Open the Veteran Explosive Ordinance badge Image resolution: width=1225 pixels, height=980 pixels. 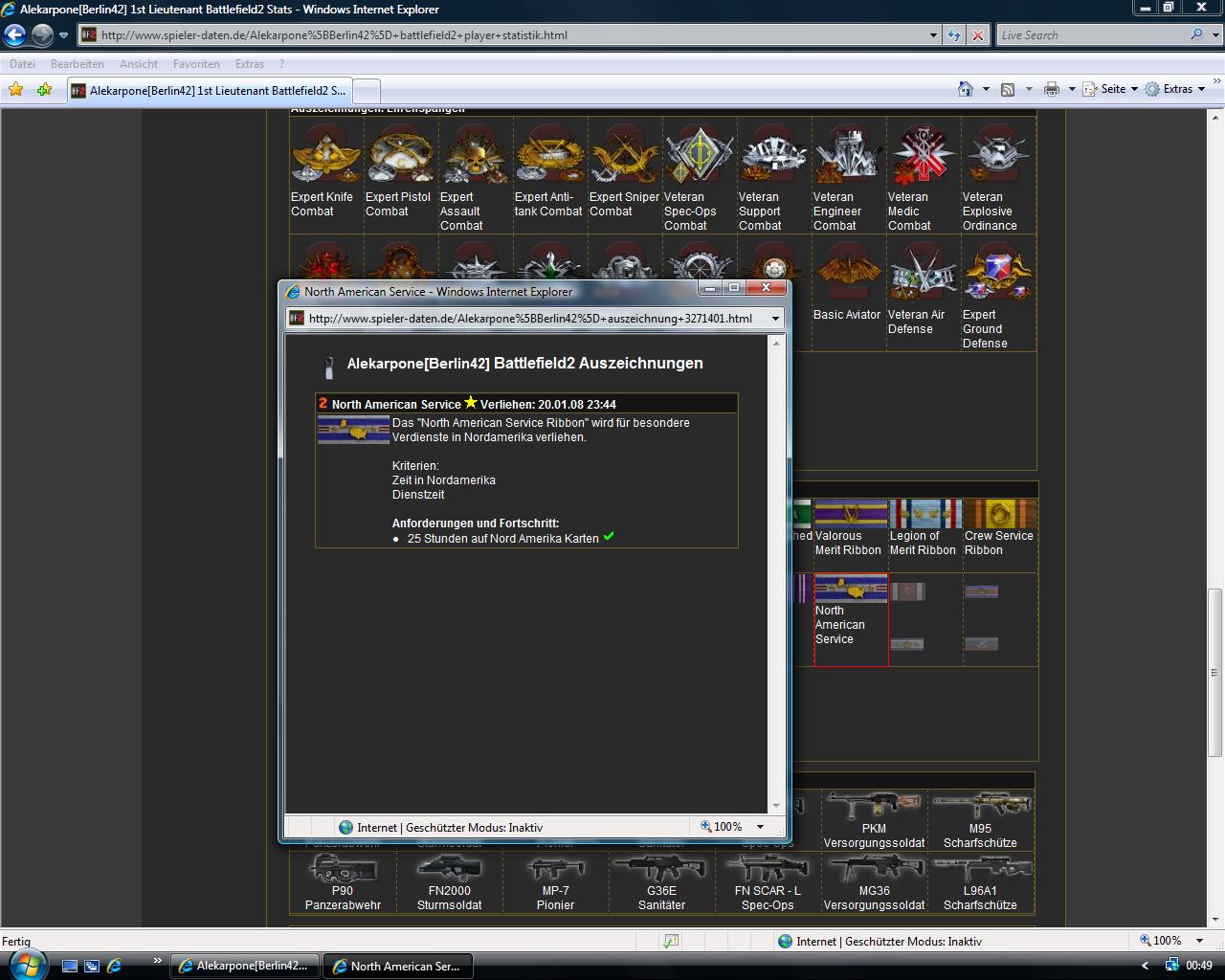tap(998, 155)
